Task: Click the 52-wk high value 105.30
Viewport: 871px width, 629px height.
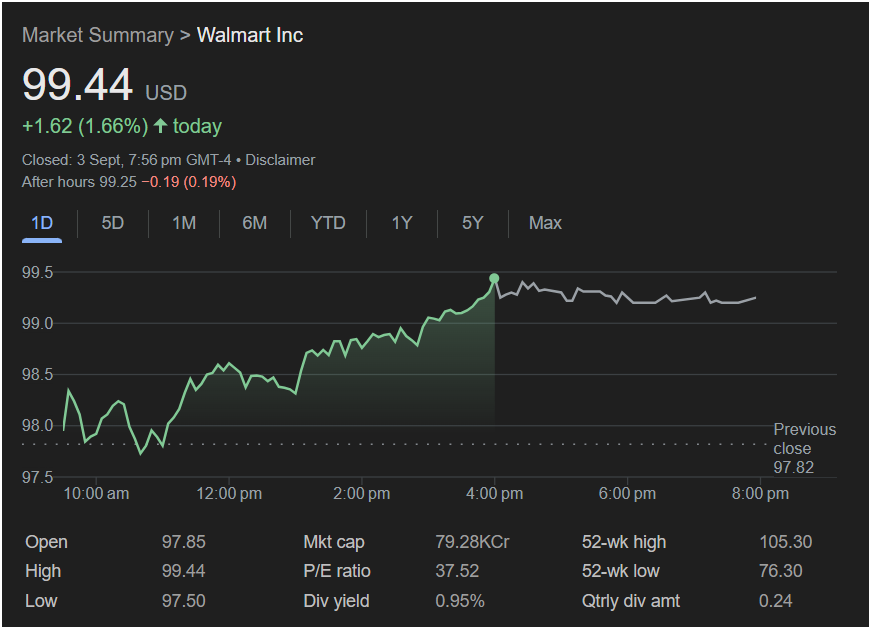Action: click(x=786, y=542)
